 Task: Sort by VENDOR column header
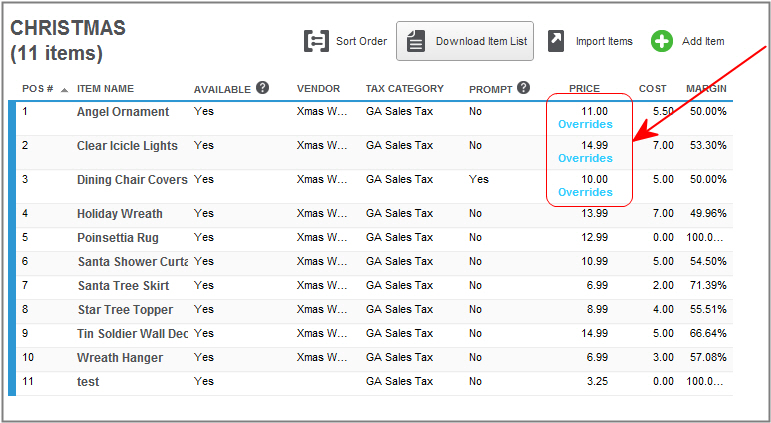click(318, 89)
